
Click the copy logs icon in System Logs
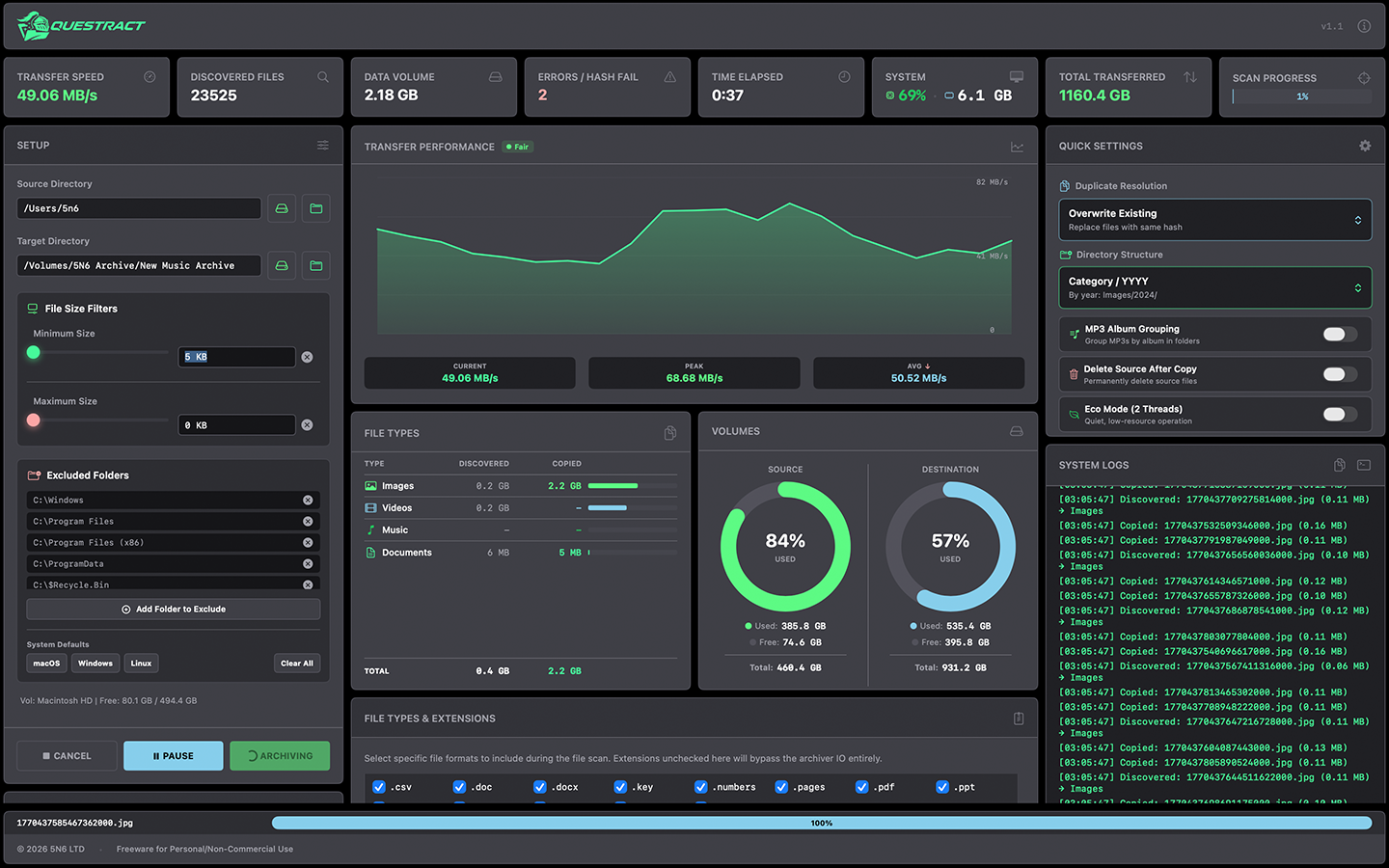[1339, 465]
